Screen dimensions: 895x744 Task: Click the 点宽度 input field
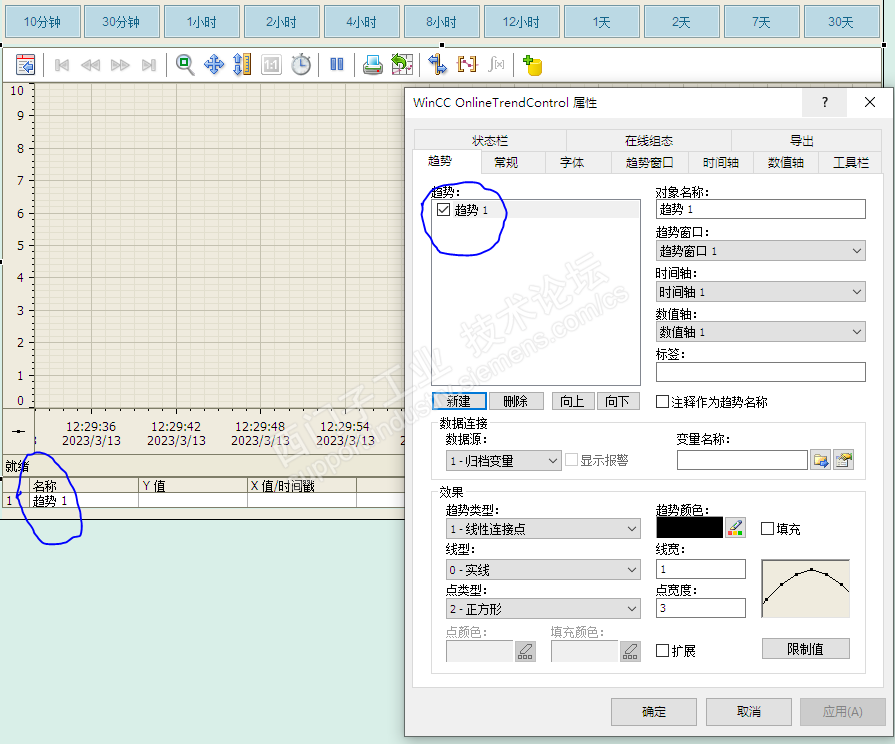[701, 608]
